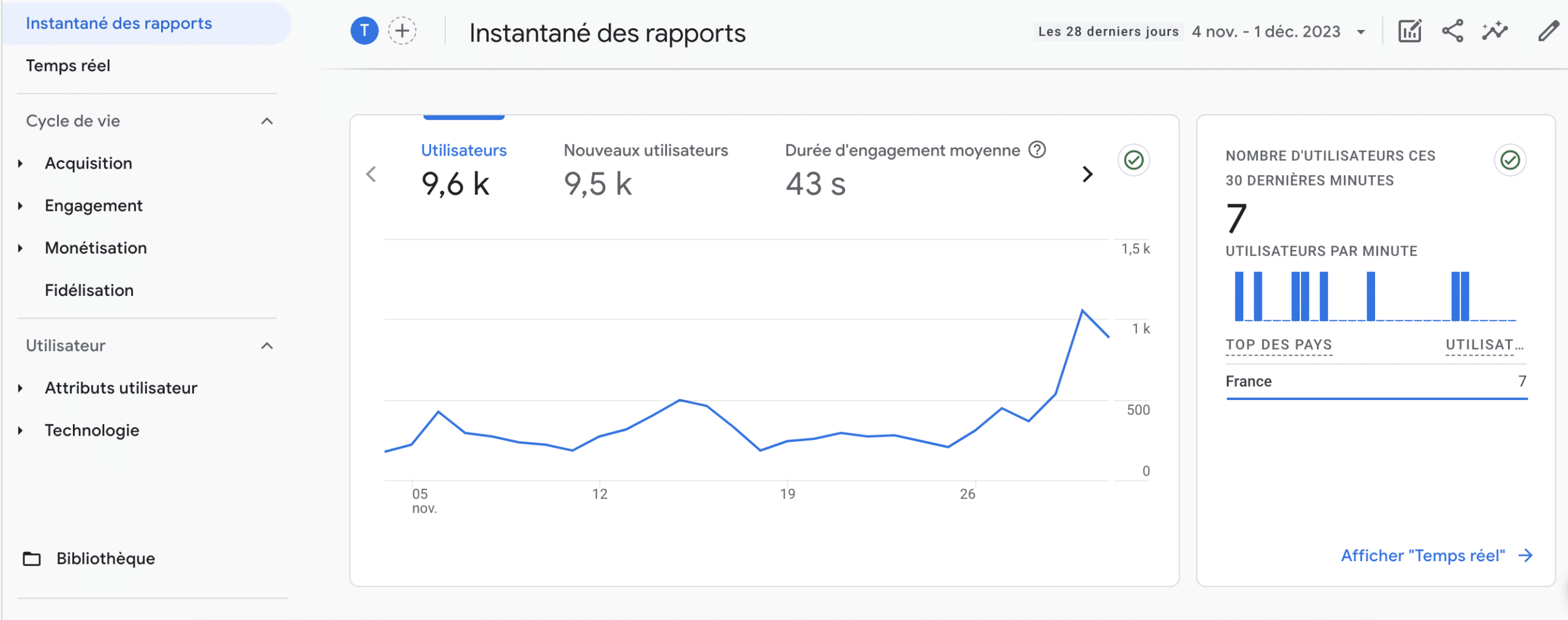
Task: Click the pencil edit report icon
Action: click(1548, 31)
